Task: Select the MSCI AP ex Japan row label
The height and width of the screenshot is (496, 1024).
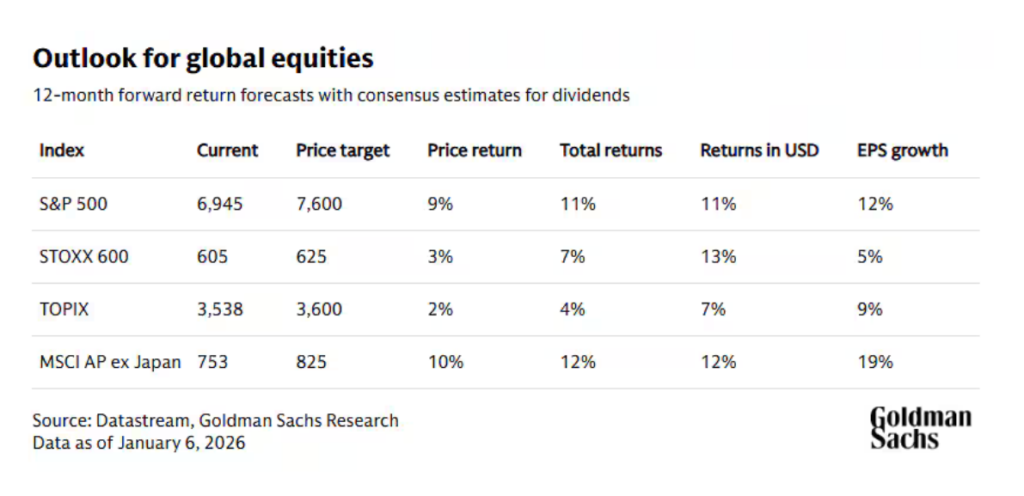Action: [x=110, y=362]
